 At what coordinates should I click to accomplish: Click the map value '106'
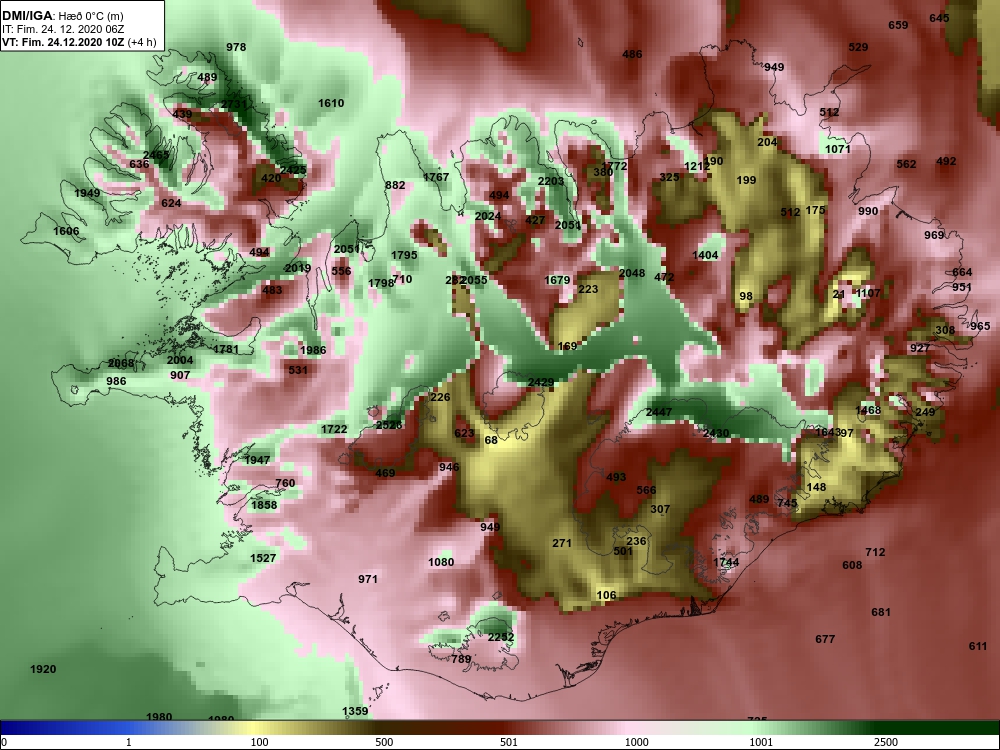pyautogui.click(x=607, y=596)
